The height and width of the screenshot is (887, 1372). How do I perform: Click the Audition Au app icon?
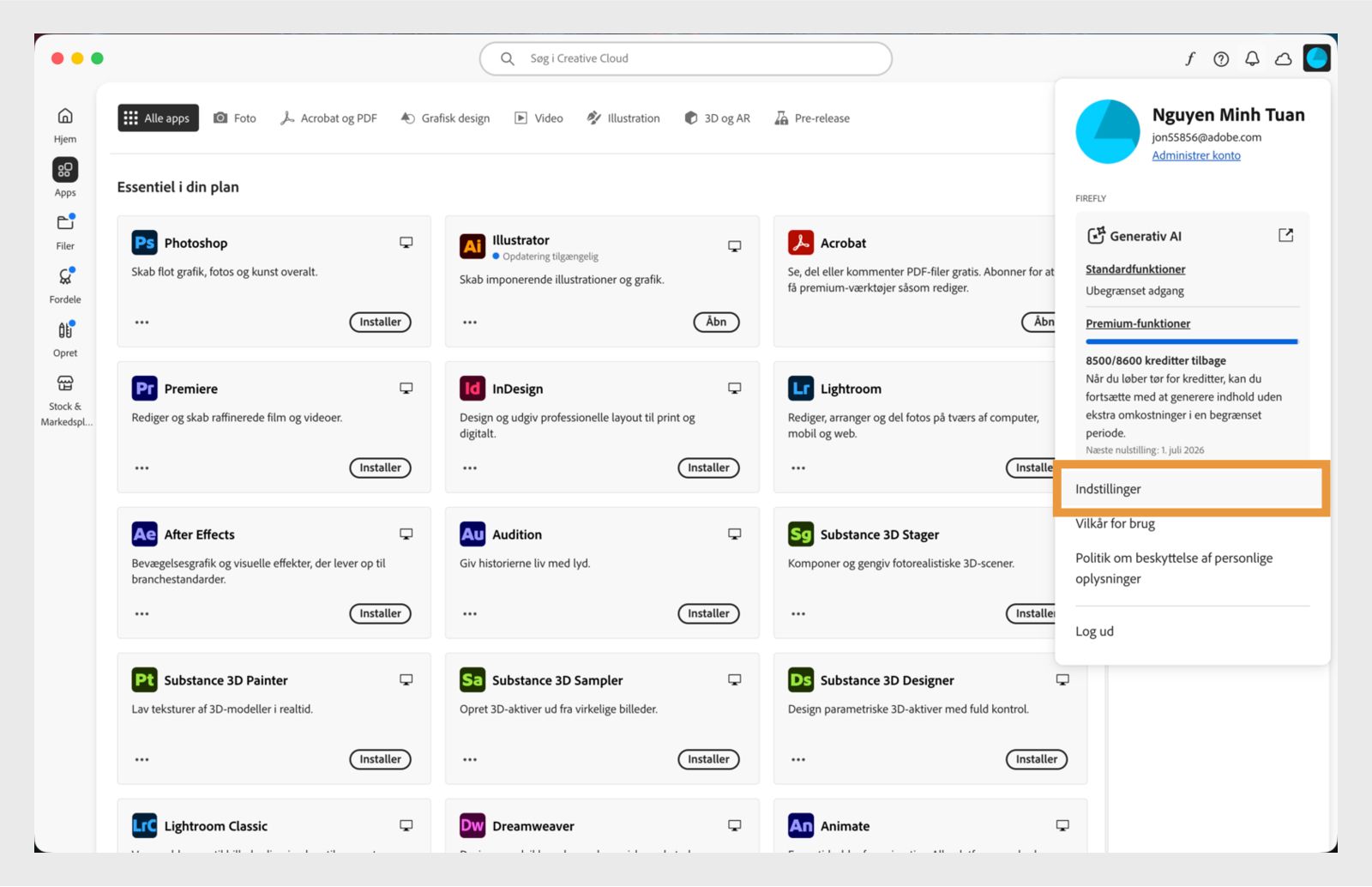(472, 534)
